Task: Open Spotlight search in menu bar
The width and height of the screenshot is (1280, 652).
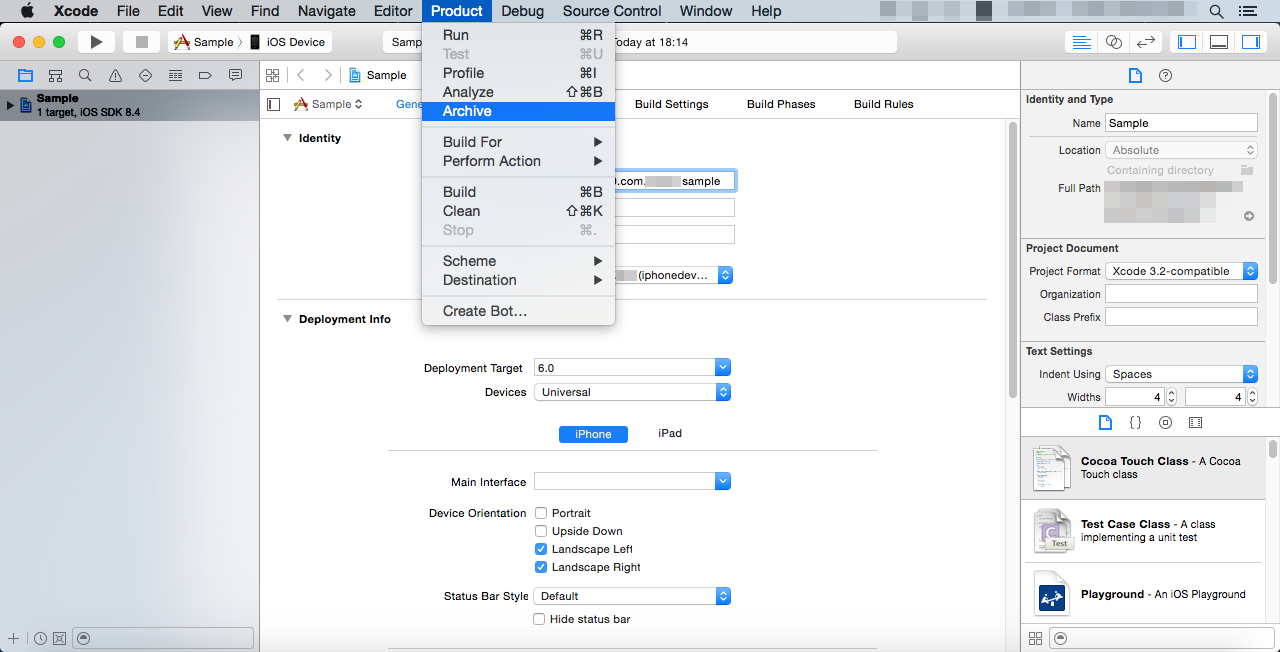Action: pyautogui.click(x=1216, y=11)
